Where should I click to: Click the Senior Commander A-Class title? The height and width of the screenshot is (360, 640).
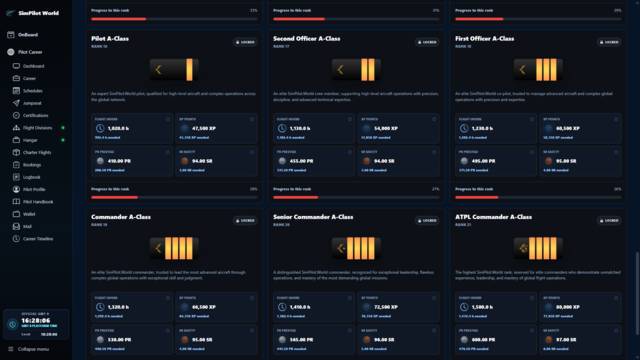313,217
